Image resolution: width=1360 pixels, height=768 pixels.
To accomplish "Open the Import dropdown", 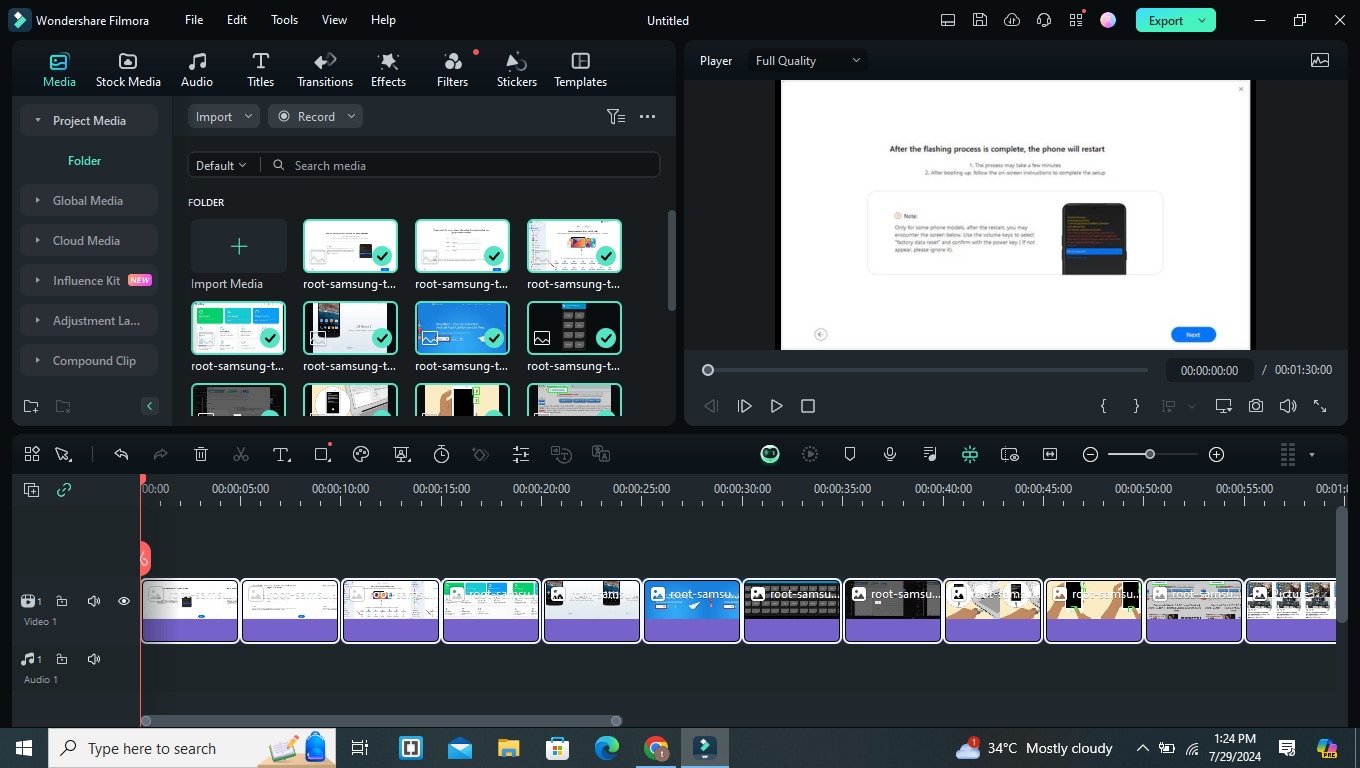I will coord(223,116).
